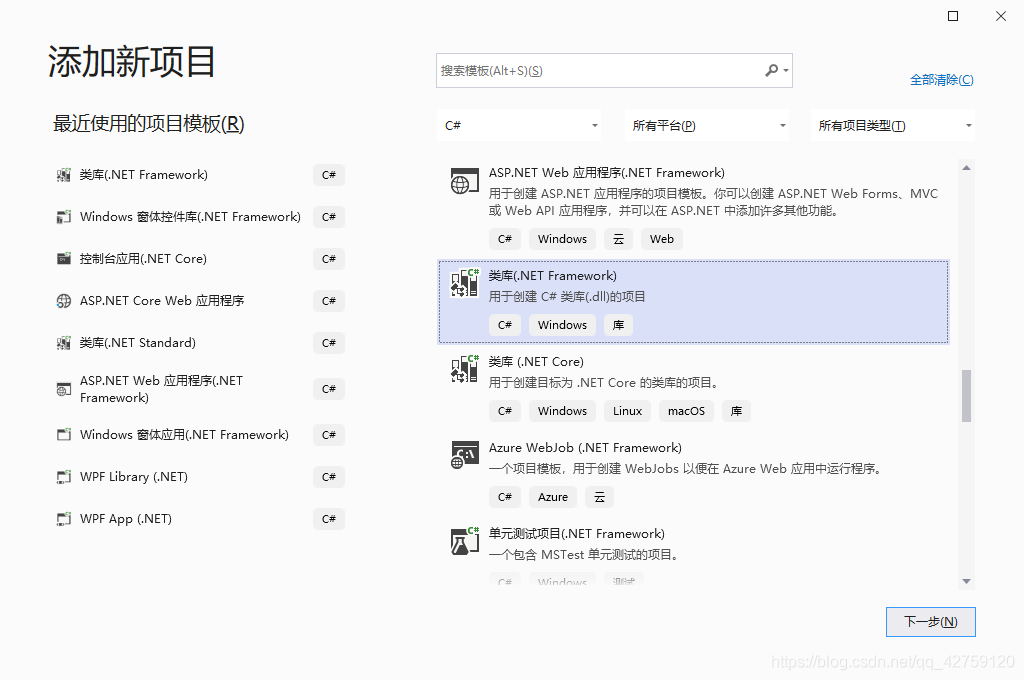Click the 类库(.NET Standard) icon in recent list
Viewport: 1024px width, 680px height.
pyautogui.click(x=63, y=343)
